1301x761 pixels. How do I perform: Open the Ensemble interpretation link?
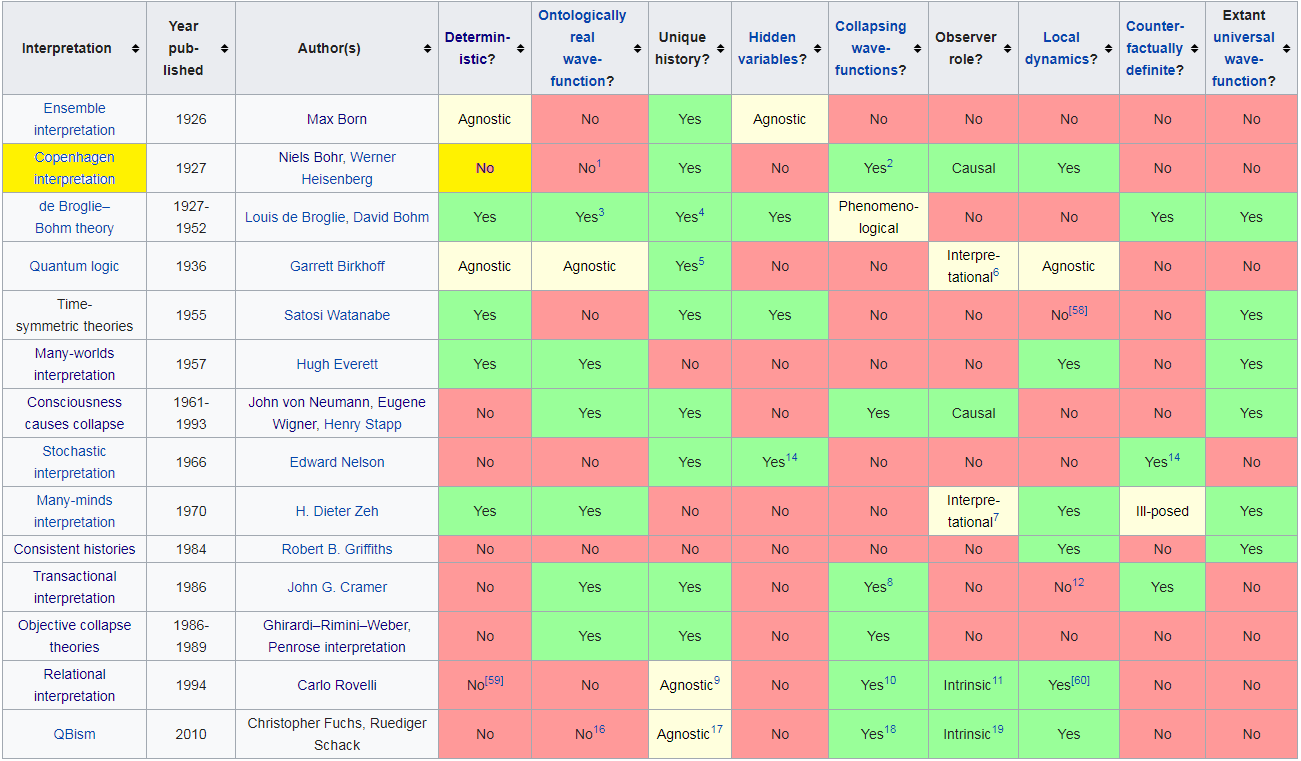click(74, 119)
